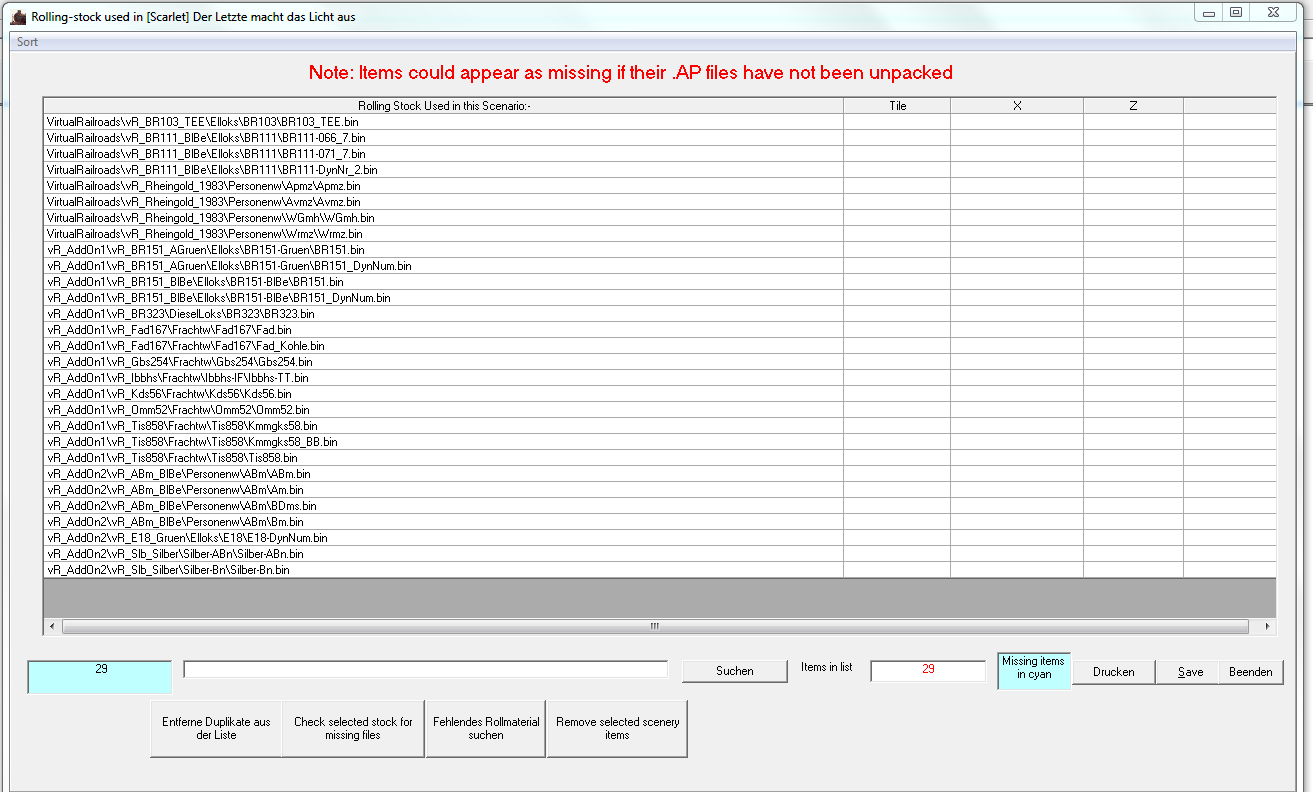Click the cyan box showing 29
1313x792 pixels.
(x=100, y=676)
